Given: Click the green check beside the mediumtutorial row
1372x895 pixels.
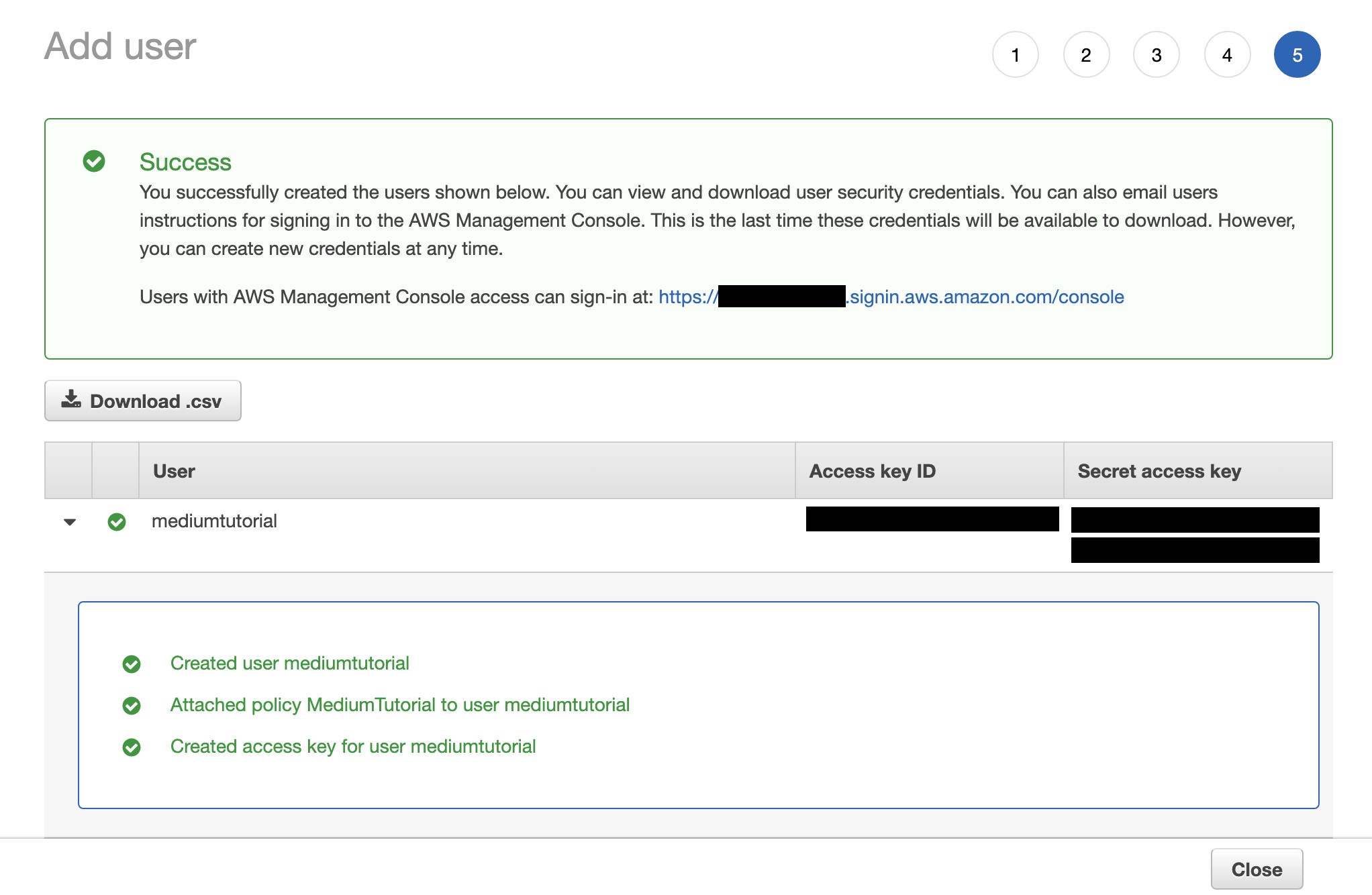Looking at the screenshot, I should point(117,521).
